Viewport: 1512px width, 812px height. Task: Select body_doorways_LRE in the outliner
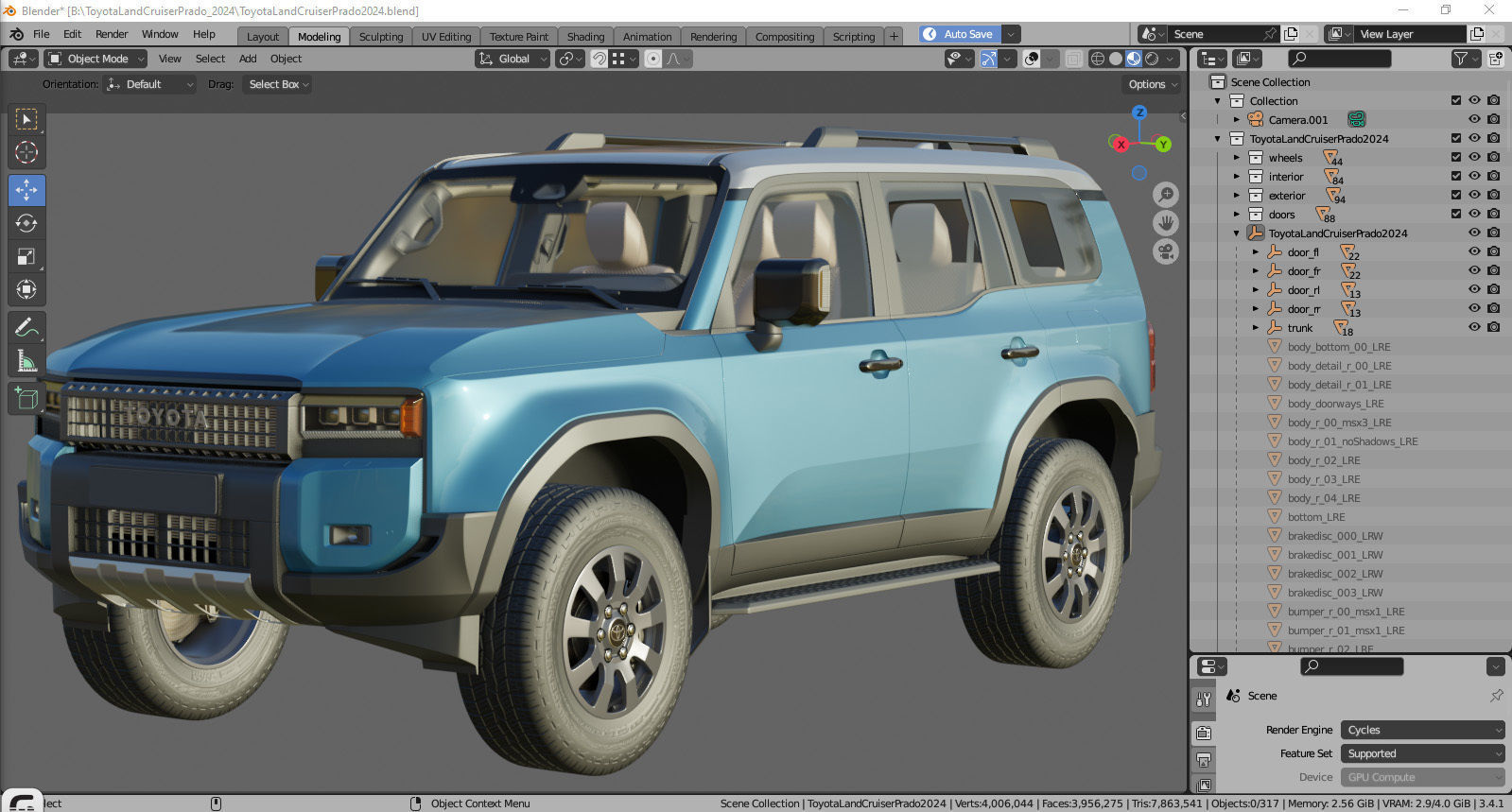coord(1335,404)
